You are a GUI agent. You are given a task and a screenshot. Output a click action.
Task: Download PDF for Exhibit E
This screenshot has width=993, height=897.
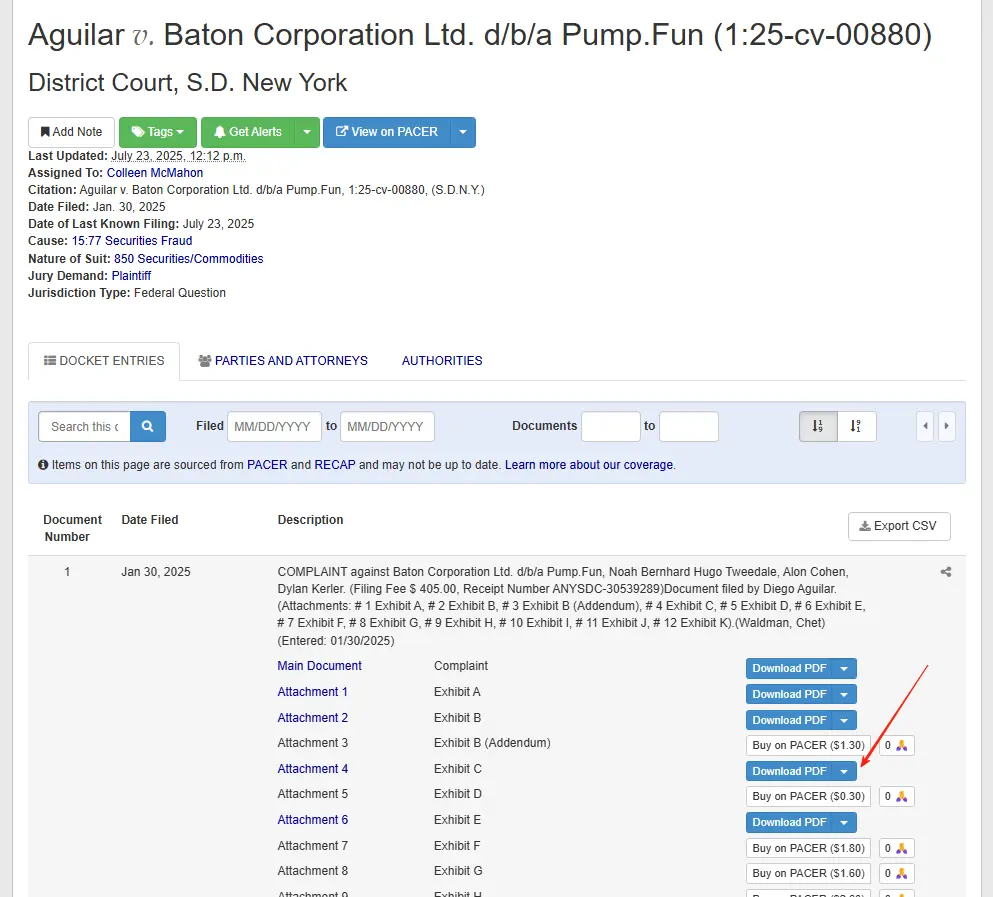(789, 822)
